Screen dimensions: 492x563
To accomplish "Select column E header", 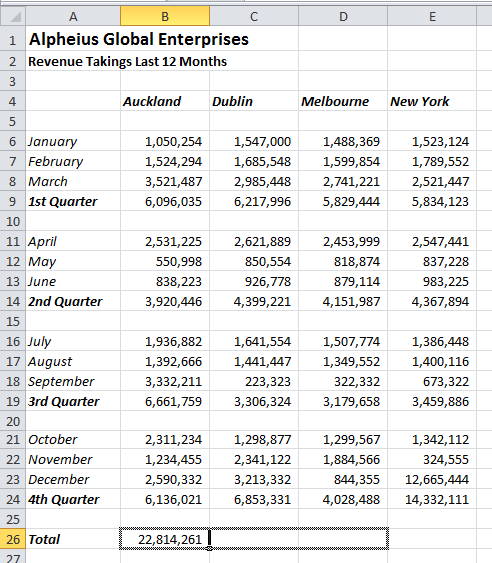I will (x=432, y=17).
